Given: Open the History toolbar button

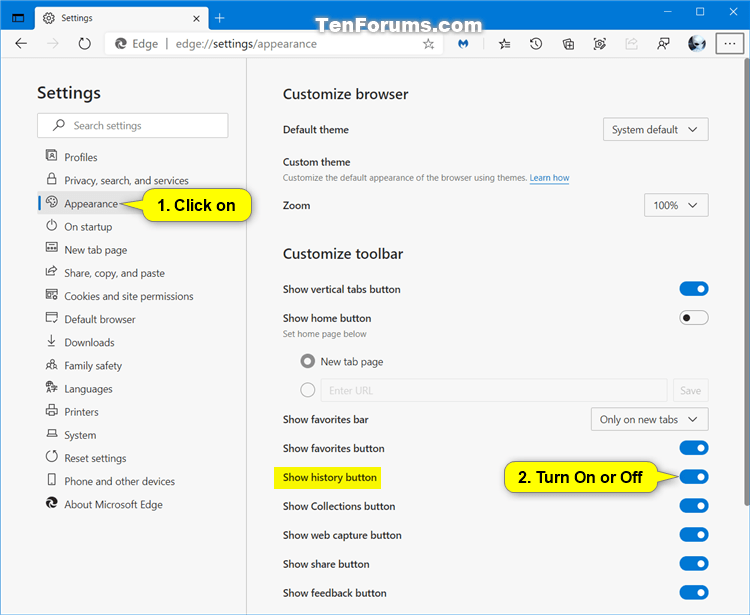Looking at the screenshot, I should tap(536, 44).
